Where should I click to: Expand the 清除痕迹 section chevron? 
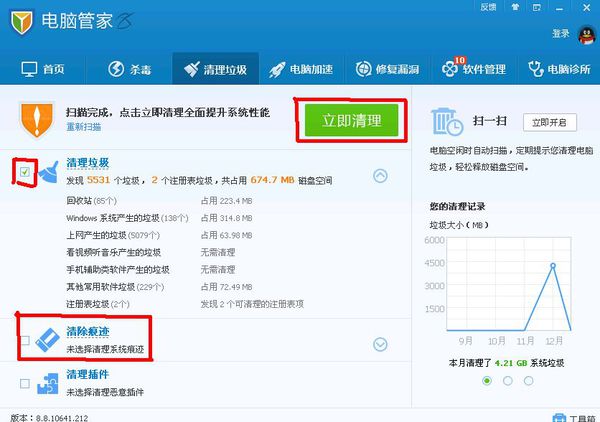(x=380, y=344)
